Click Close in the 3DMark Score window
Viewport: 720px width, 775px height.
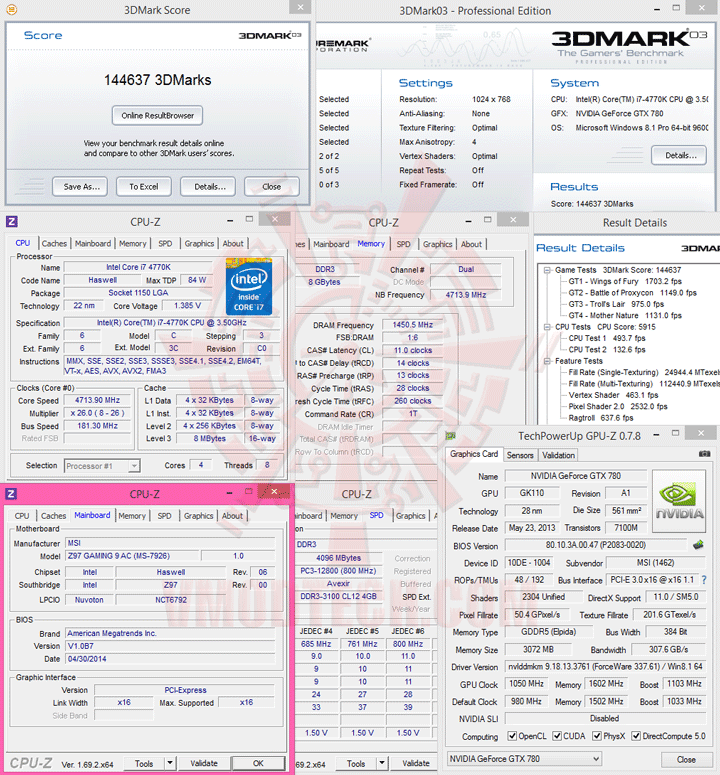[271, 186]
